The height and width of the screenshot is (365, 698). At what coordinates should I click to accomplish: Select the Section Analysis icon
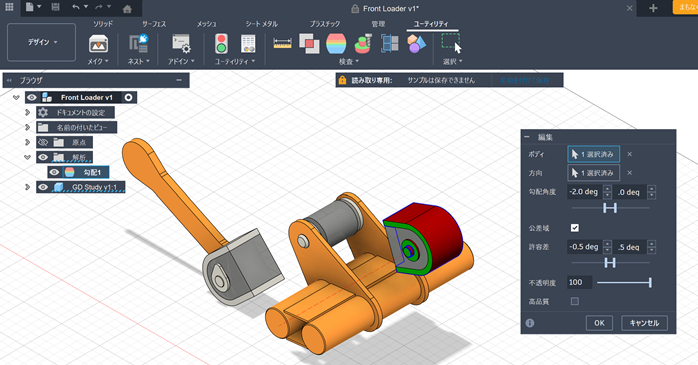tap(390, 44)
